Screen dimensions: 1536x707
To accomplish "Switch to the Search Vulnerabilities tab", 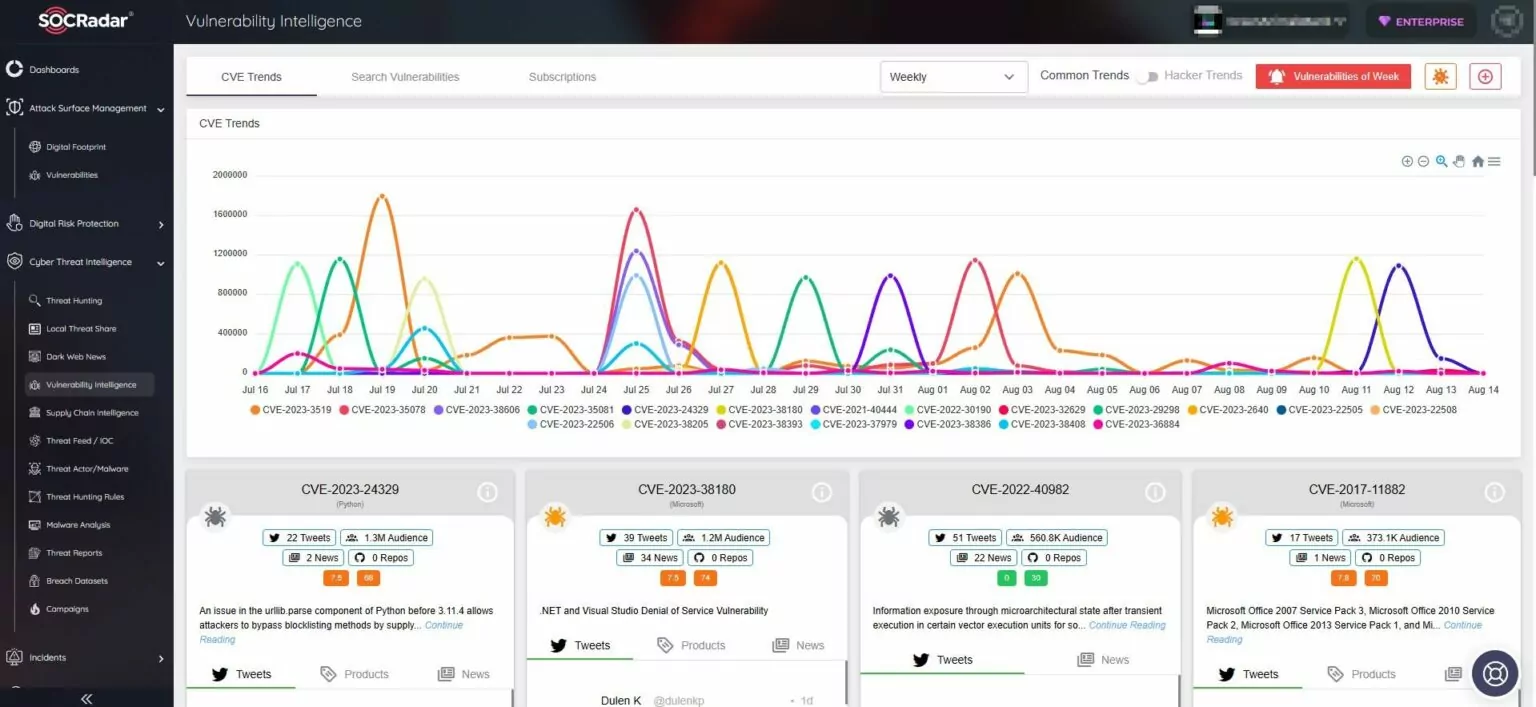I will coord(404,76).
